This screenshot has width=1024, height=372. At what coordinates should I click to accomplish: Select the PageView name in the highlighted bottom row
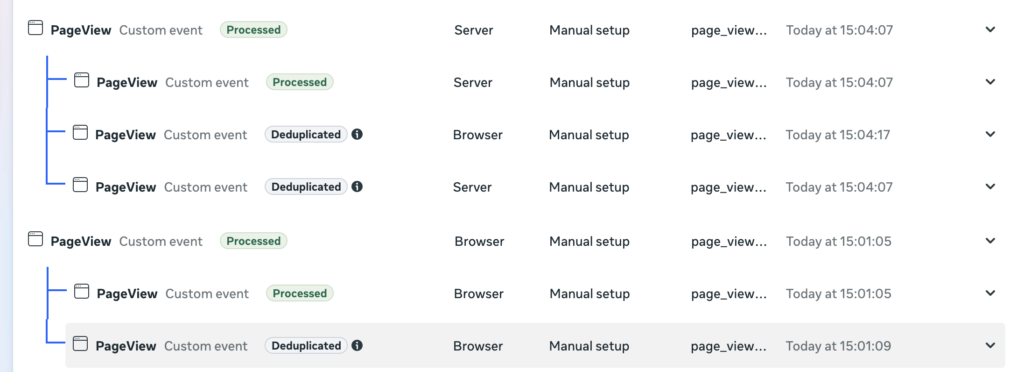tap(126, 346)
